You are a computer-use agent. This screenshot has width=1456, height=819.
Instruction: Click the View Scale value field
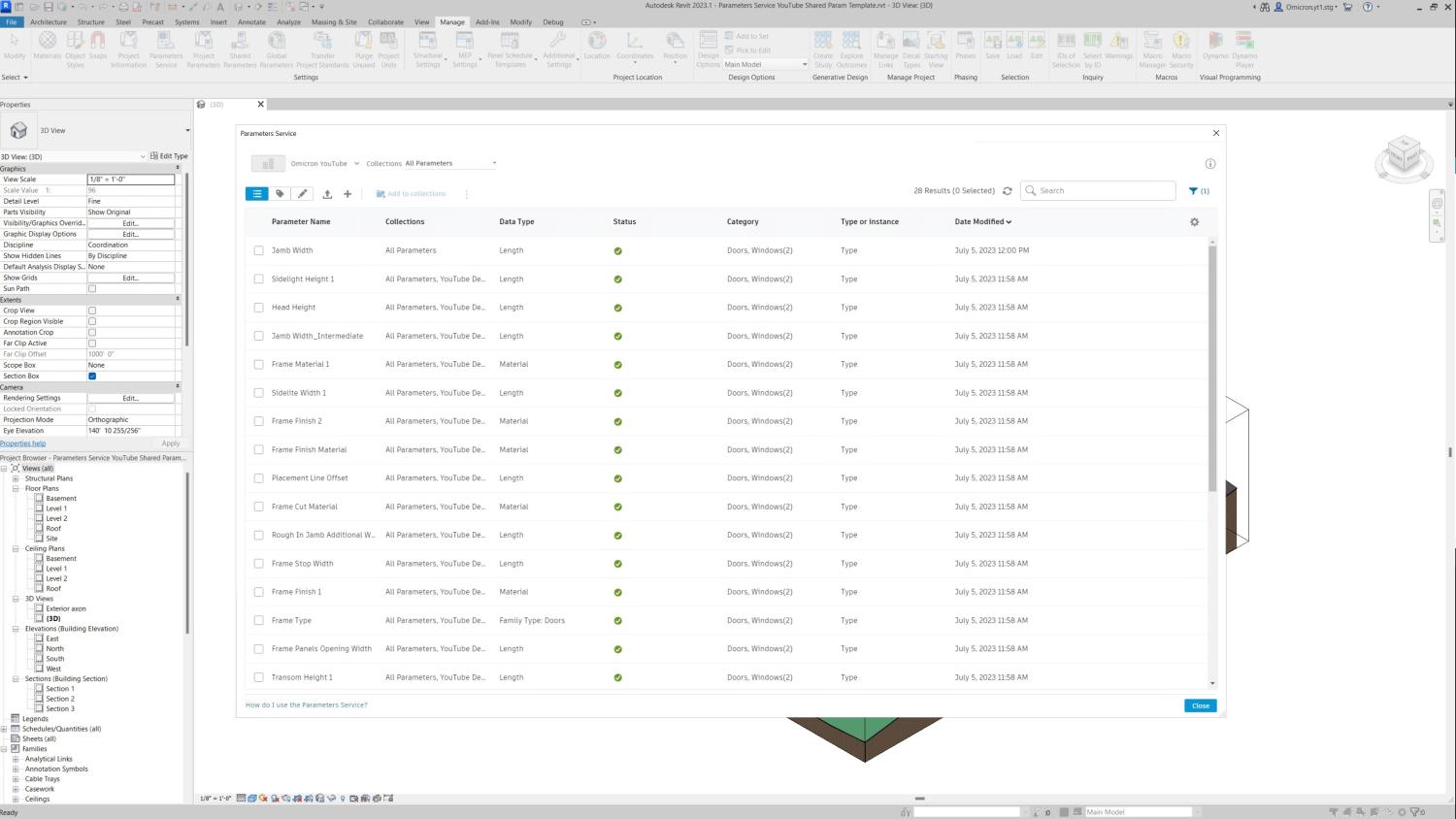tap(131, 180)
